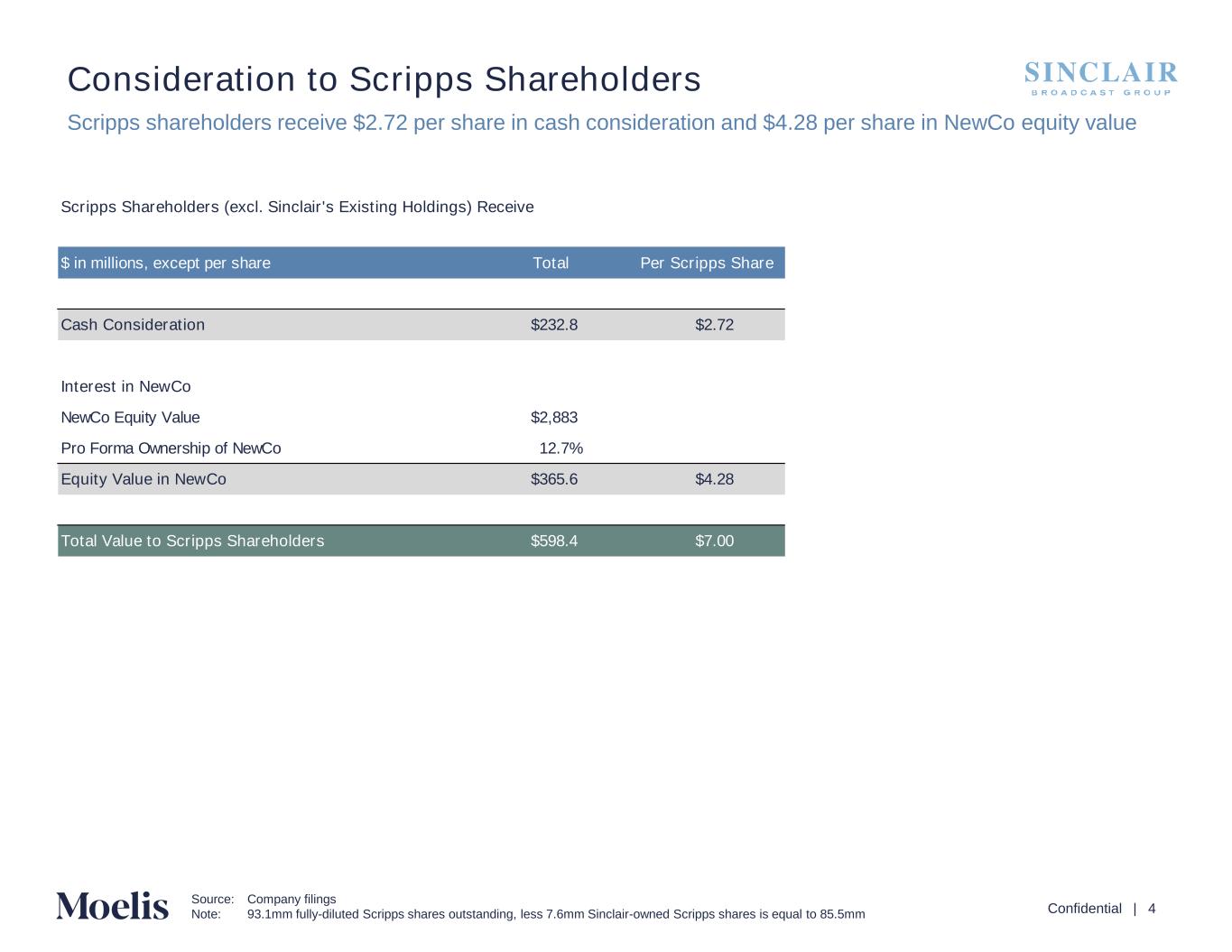
Task: Select the '$ in millions, except per share' header cell
Action: coord(165,263)
